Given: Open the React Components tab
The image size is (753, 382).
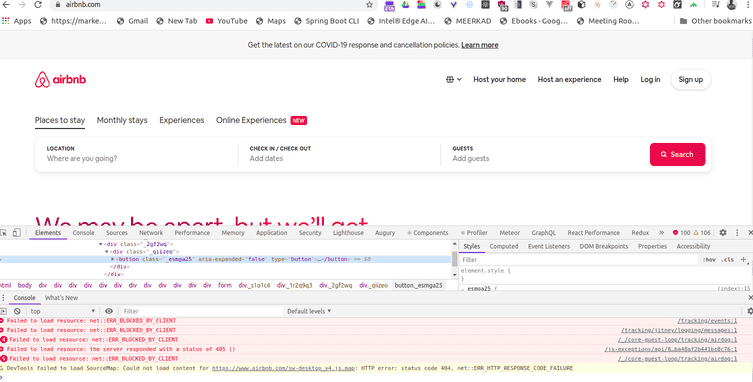Looking at the screenshot, I should (427, 233).
